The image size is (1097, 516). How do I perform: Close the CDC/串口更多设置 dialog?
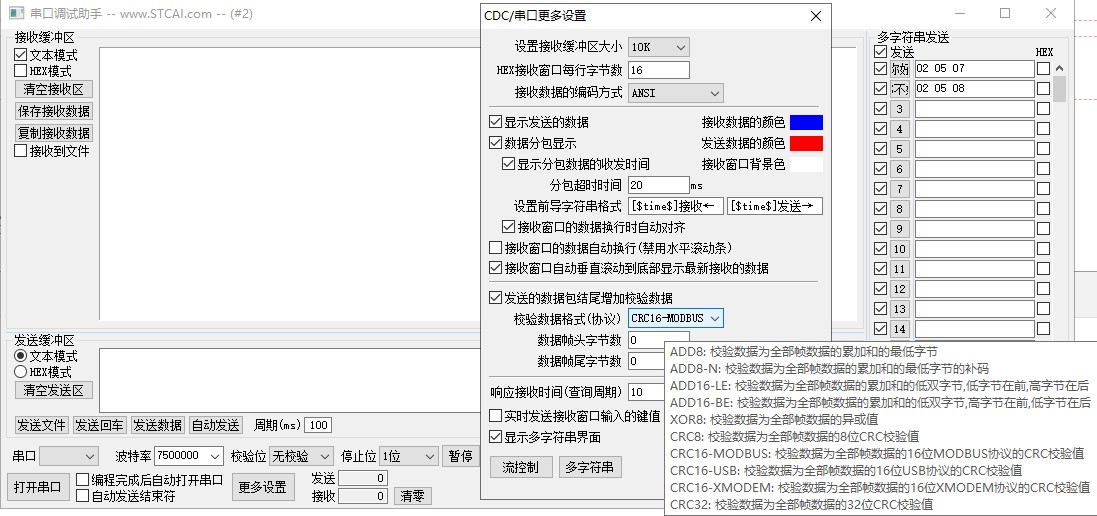point(816,16)
